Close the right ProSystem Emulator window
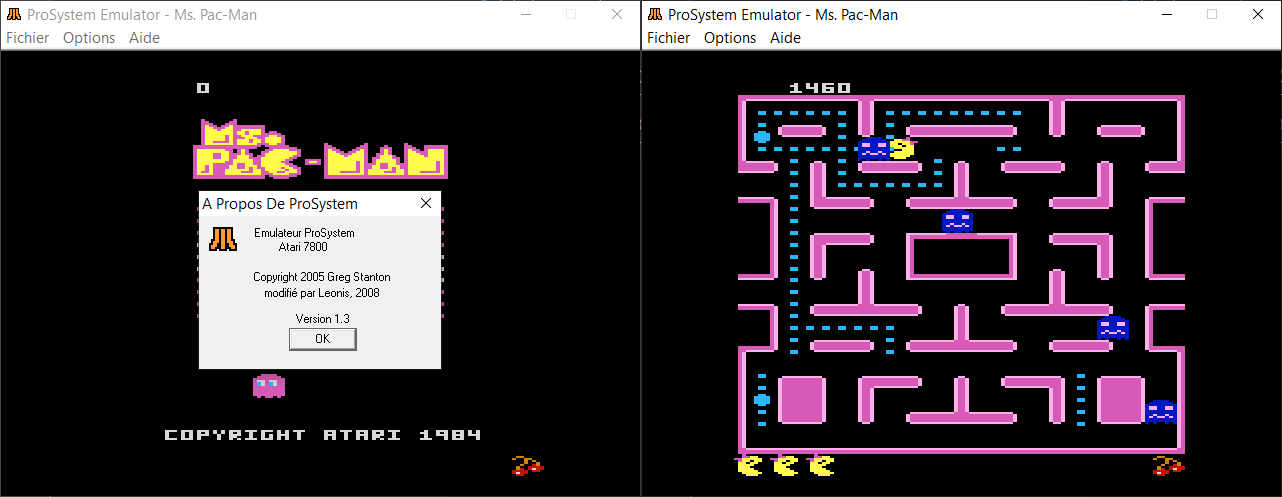This screenshot has height=497, width=1282. 1258,14
